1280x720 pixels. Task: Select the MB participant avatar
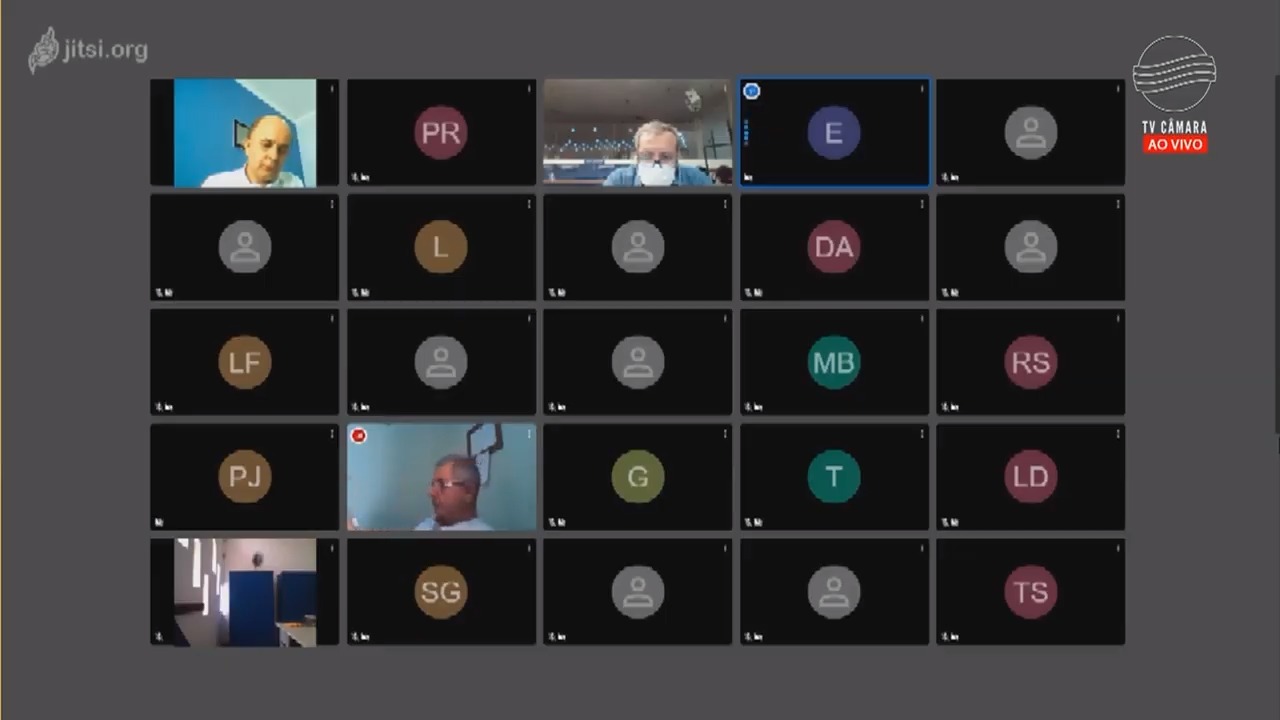834,362
